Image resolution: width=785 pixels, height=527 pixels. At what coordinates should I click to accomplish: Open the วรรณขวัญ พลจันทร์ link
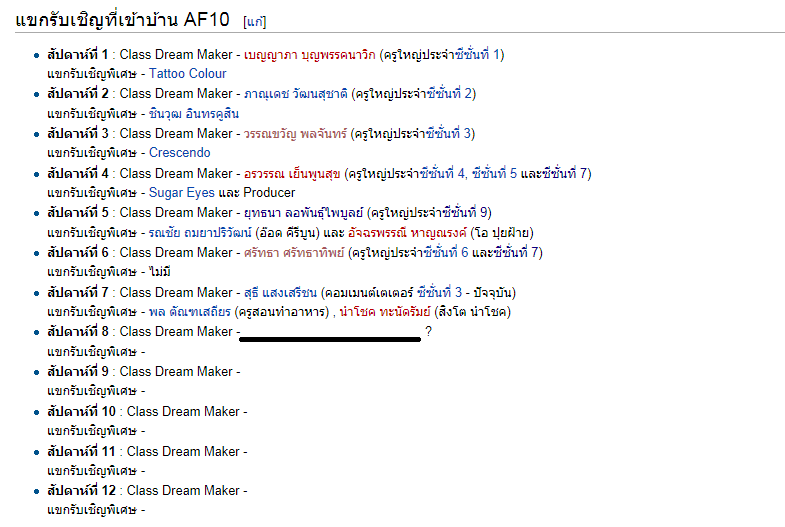click(295, 134)
